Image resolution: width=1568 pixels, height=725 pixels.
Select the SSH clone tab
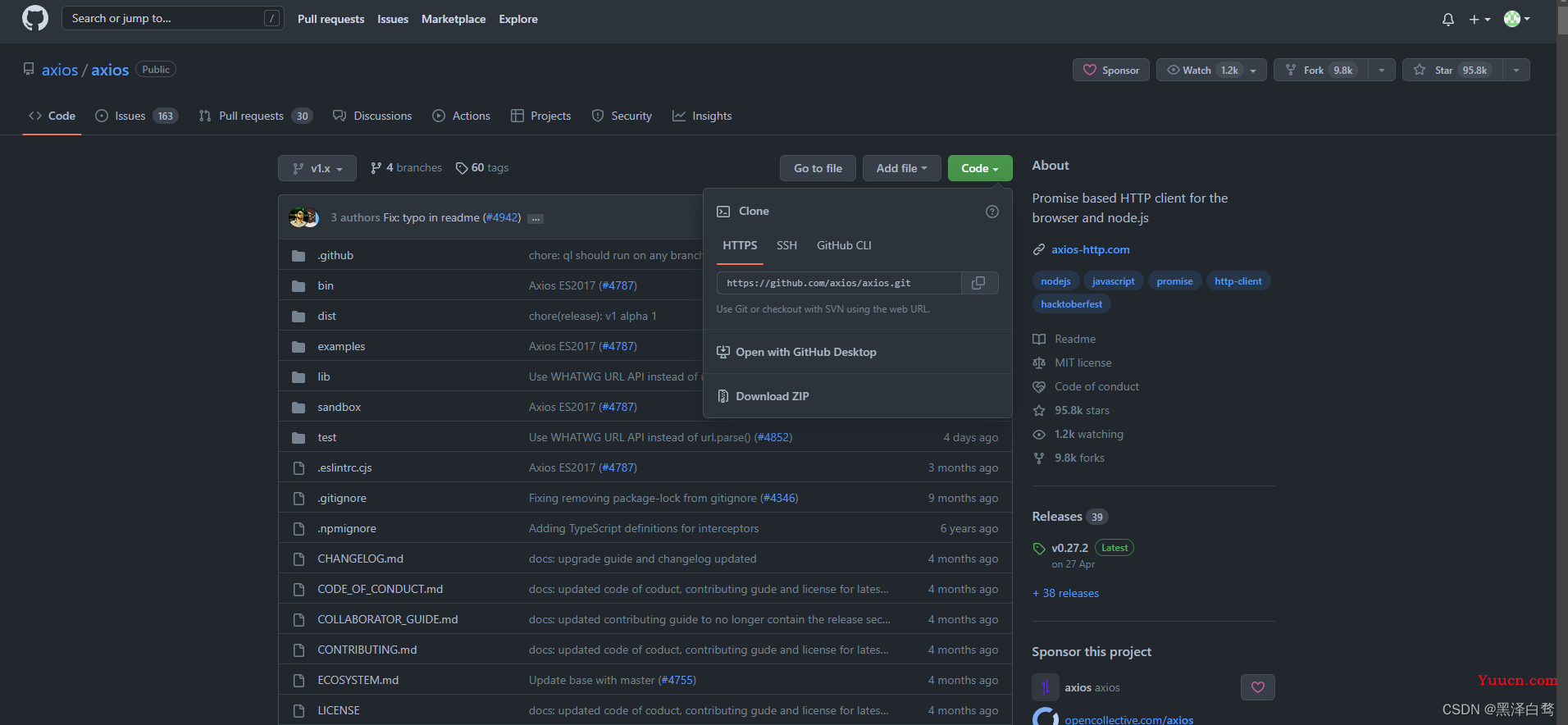tap(786, 246)
